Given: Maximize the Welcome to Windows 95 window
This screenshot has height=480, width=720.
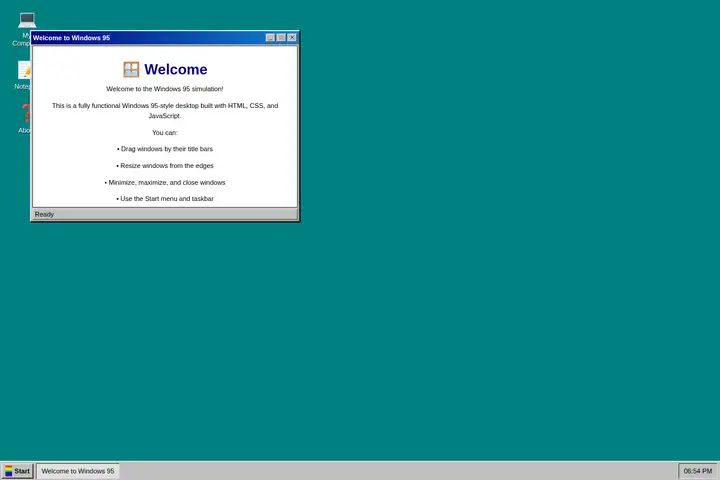Looking at the screenshot, I should tap(281, 38).
